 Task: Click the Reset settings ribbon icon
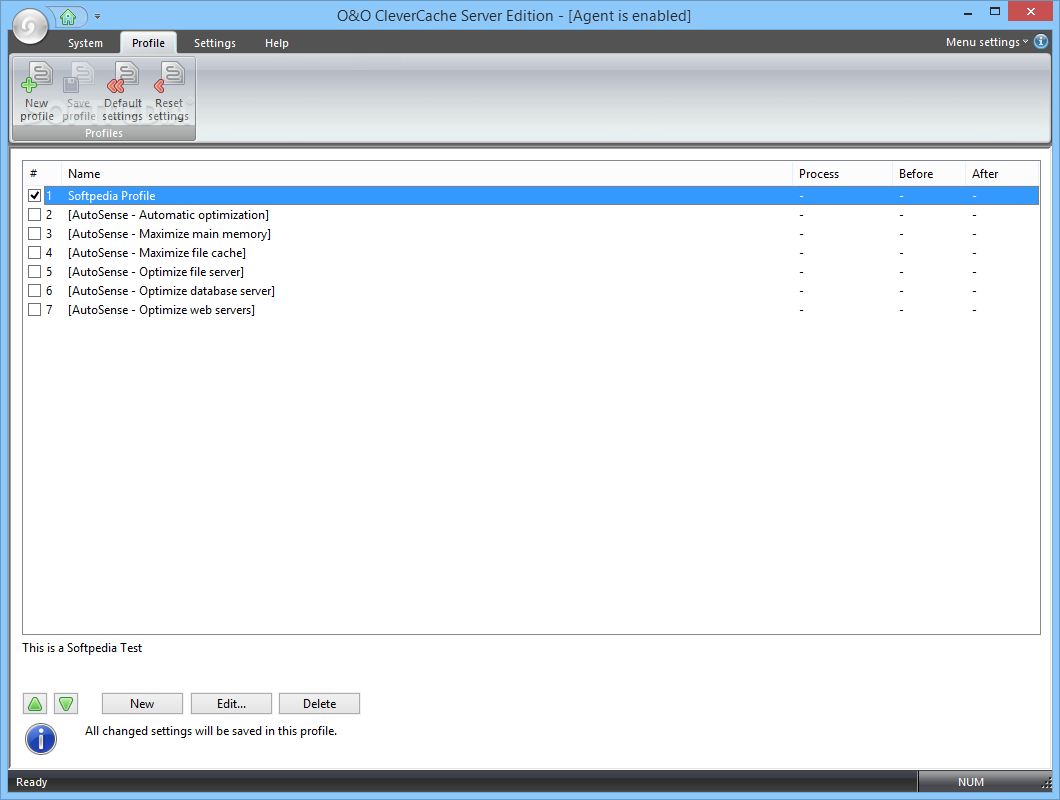coord(168,91)
